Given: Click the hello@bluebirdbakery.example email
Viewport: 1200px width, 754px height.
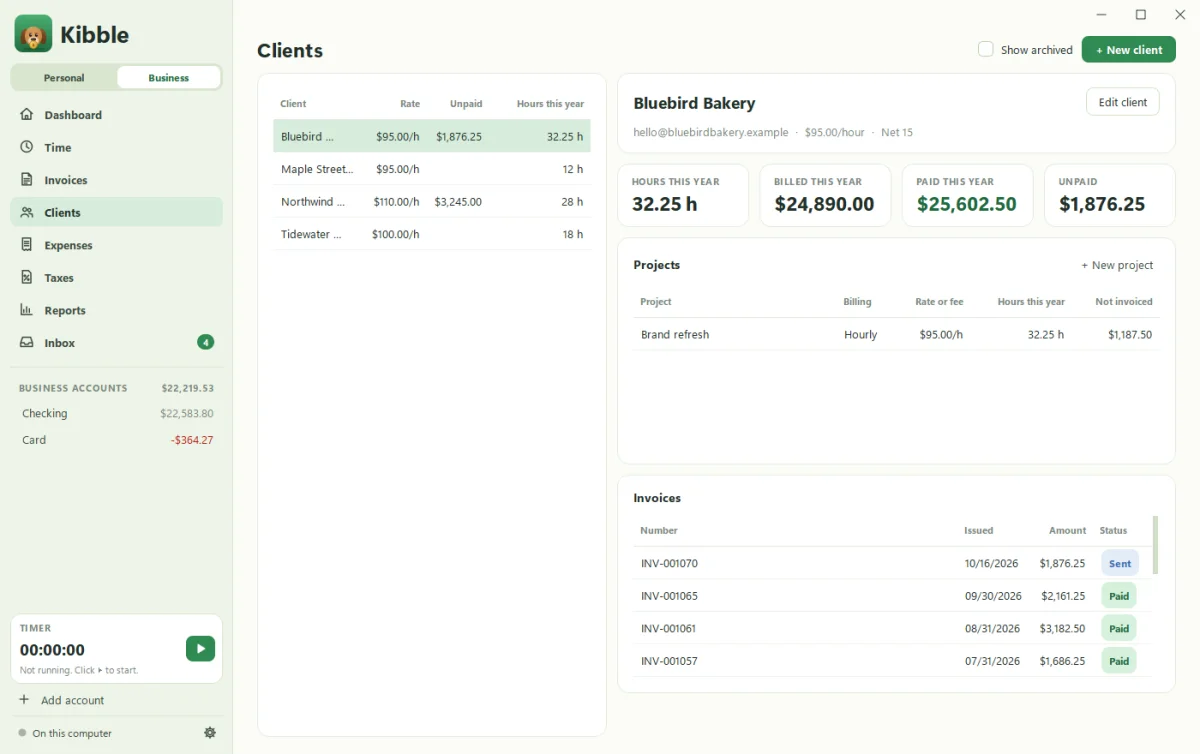Looking at the screenshot, I should click(x=710, y=132).
